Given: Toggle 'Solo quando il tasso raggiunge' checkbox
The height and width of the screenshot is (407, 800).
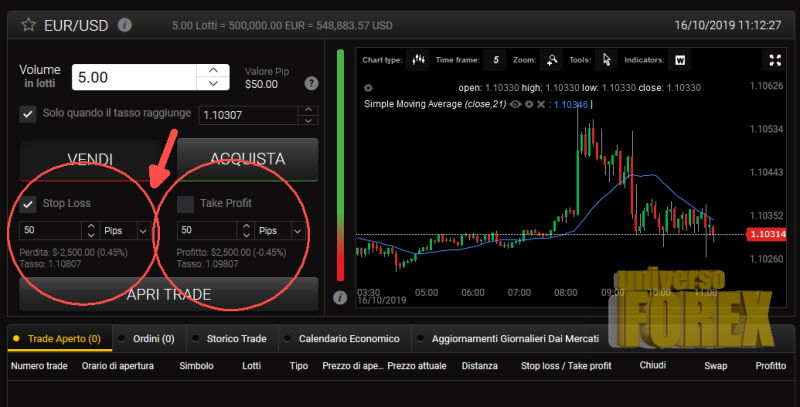Looking at the screenshot, I should click(x=28, y=114).
